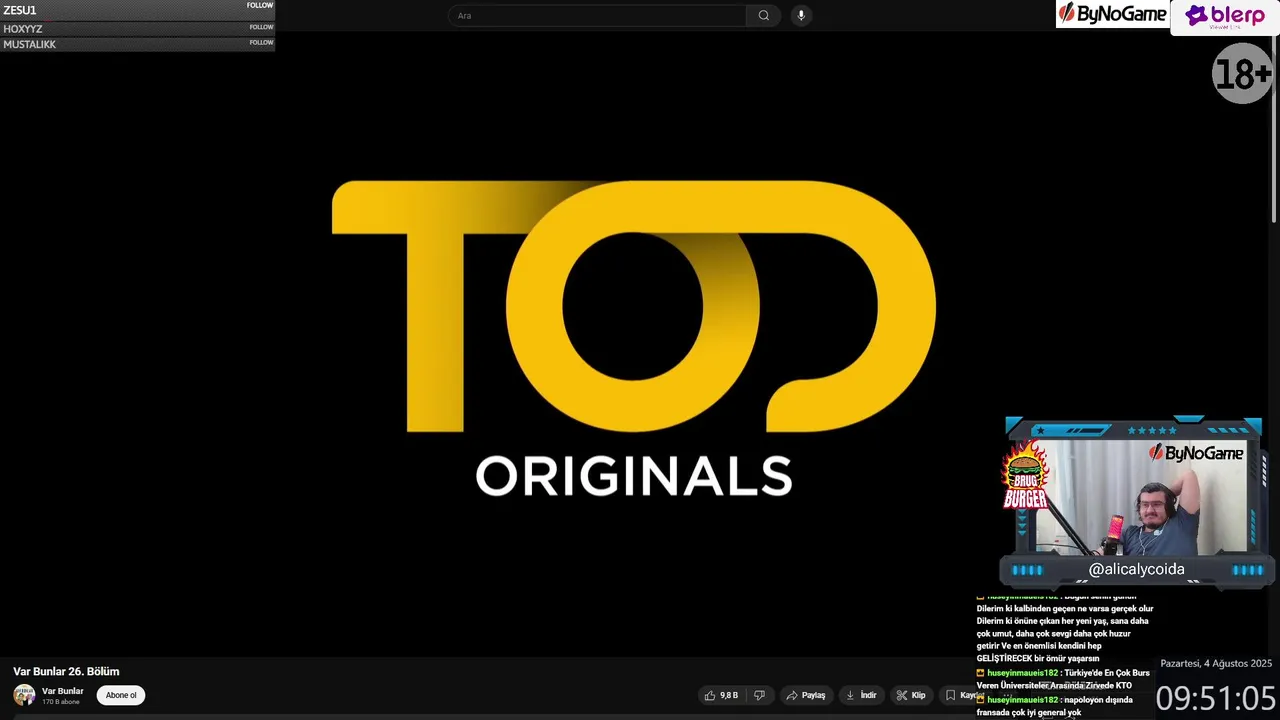Click date Pazartesi, 4 Ağustos 2025
Image resolution: width=1280 pixels, height=720 pixels.
pyautogui.click(x=1216, y=664)
